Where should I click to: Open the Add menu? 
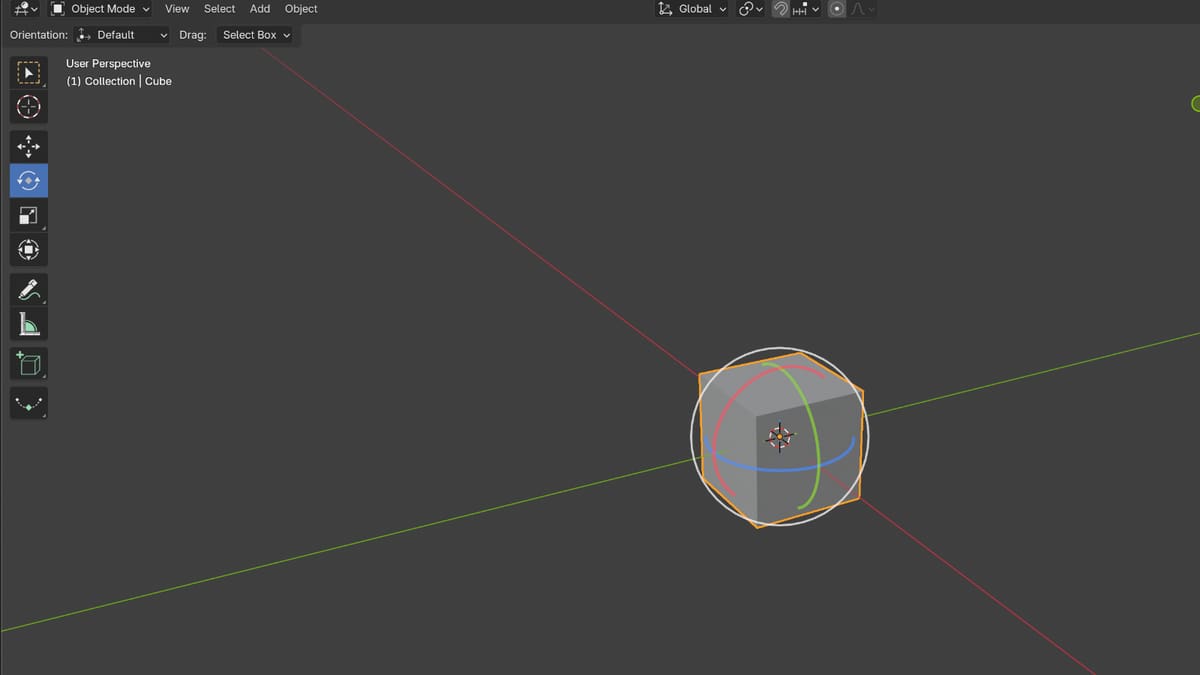click(x=260, y=9)
